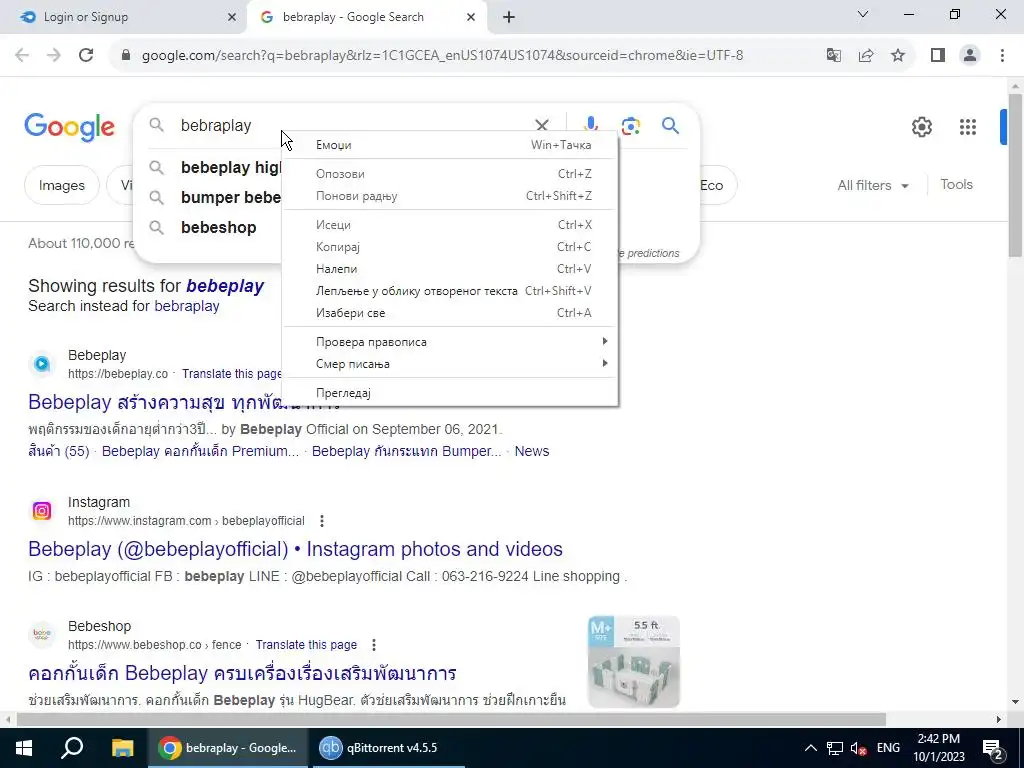Click the Tools button

956,185
